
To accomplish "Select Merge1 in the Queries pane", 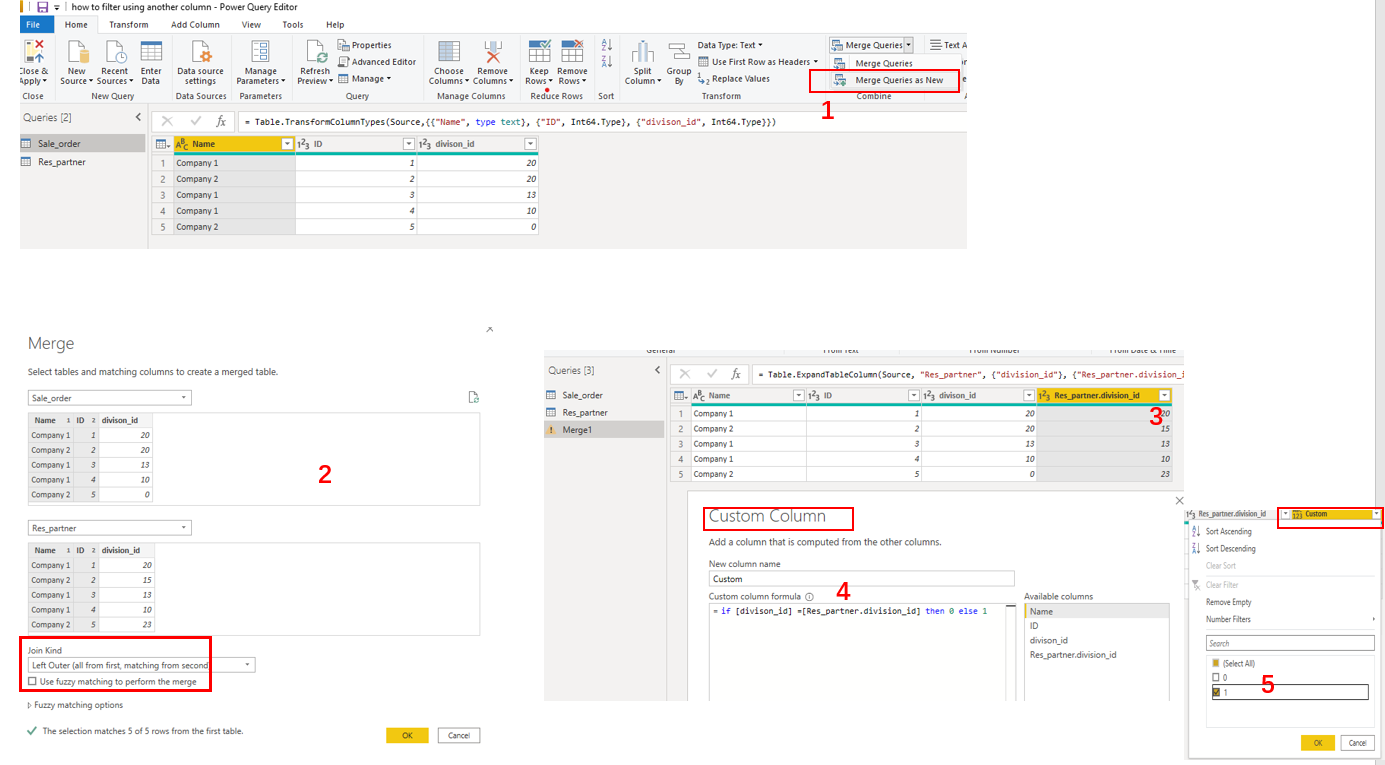I will click(604, 430).
